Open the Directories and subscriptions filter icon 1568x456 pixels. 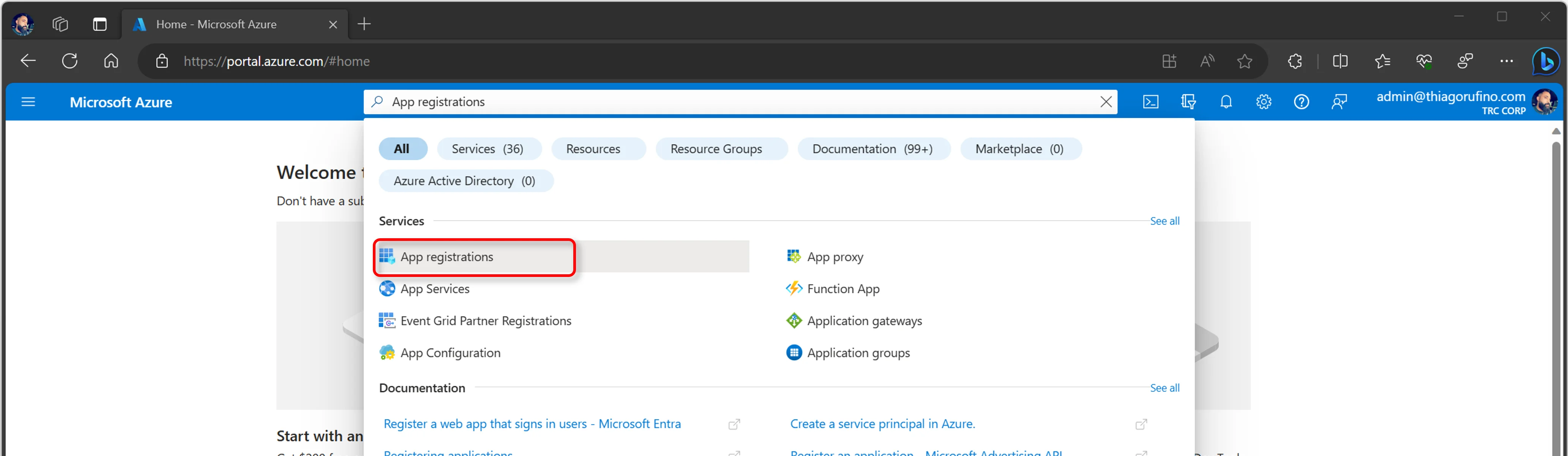[x=1188, y=102]
